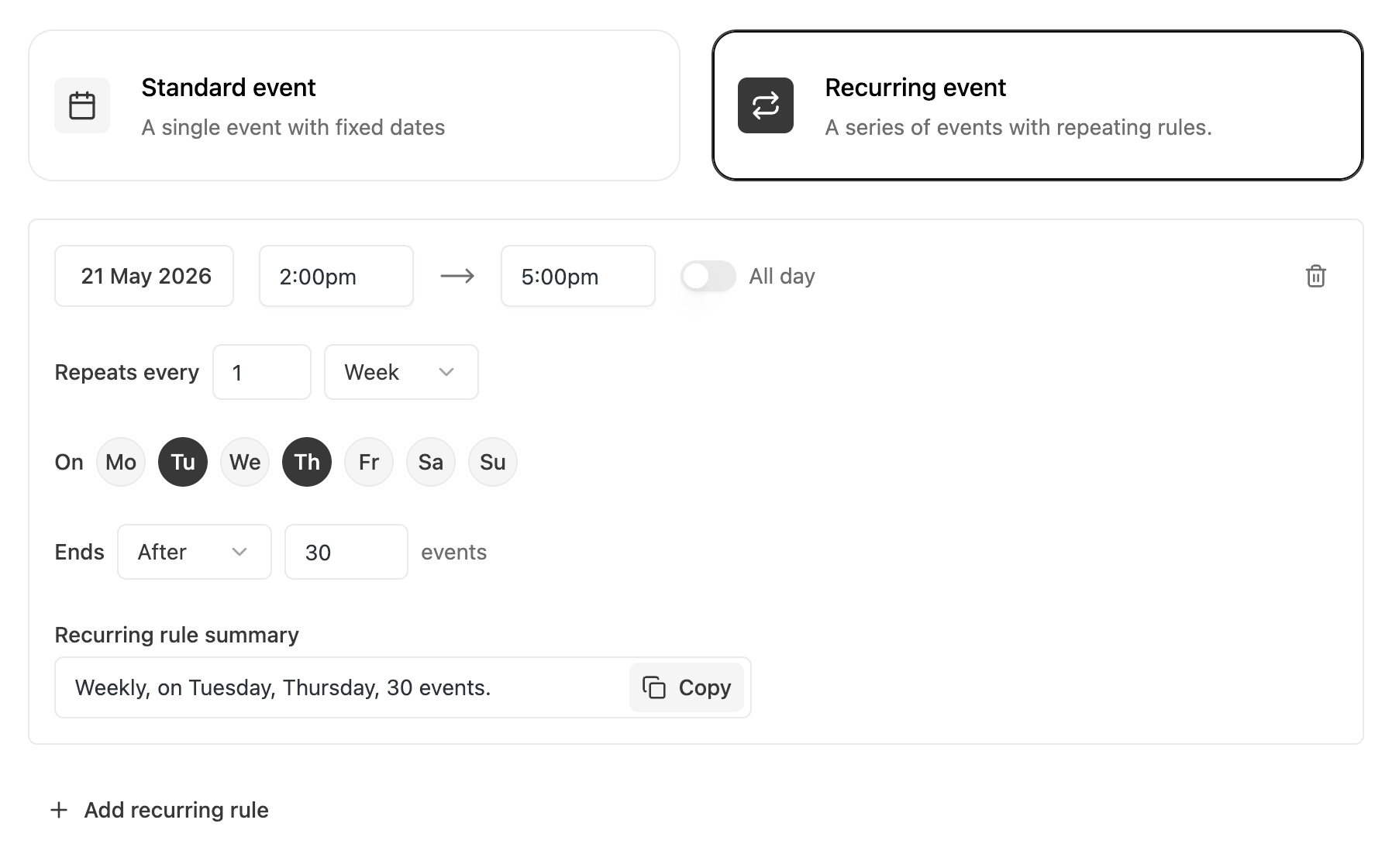Screen dimensions: 1392x868
Task: Deselect Tuesday in repeat days
Action: click(x=183, y=462)
